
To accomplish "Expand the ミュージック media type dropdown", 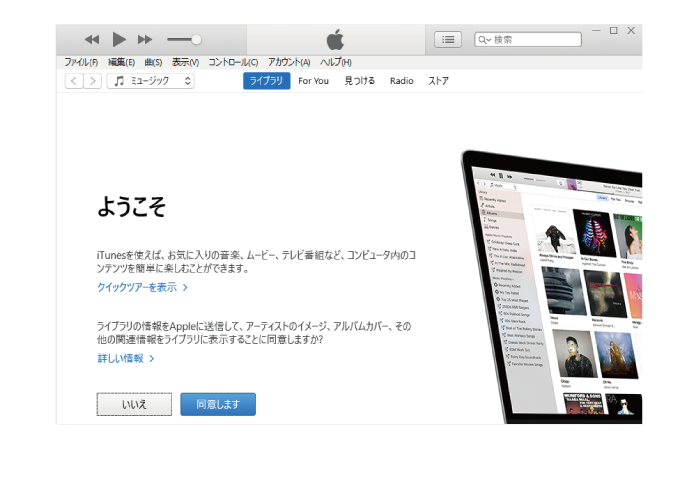I will click(x=150, y=81).
